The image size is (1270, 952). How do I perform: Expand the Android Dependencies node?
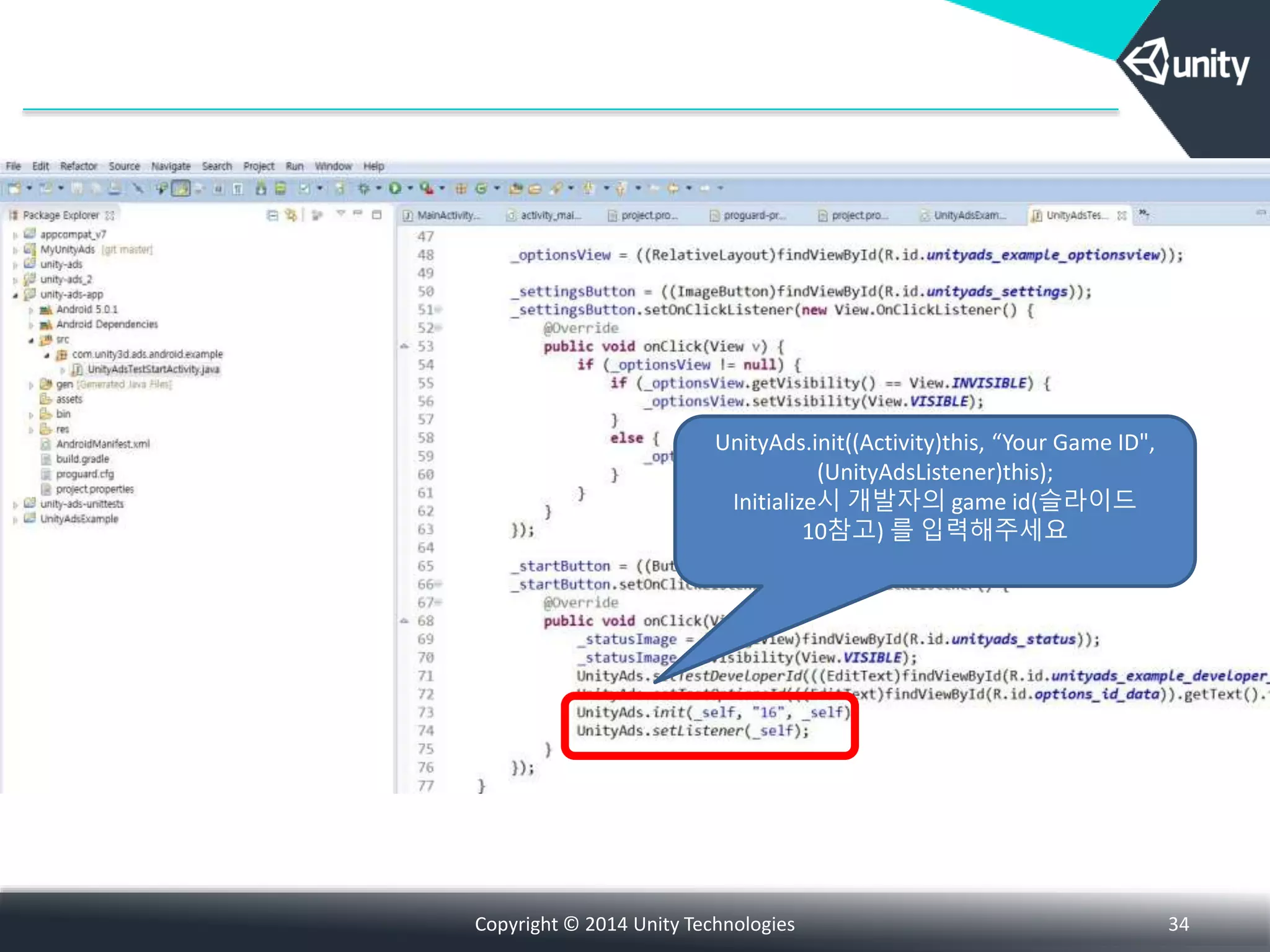[x=30, y=325]
